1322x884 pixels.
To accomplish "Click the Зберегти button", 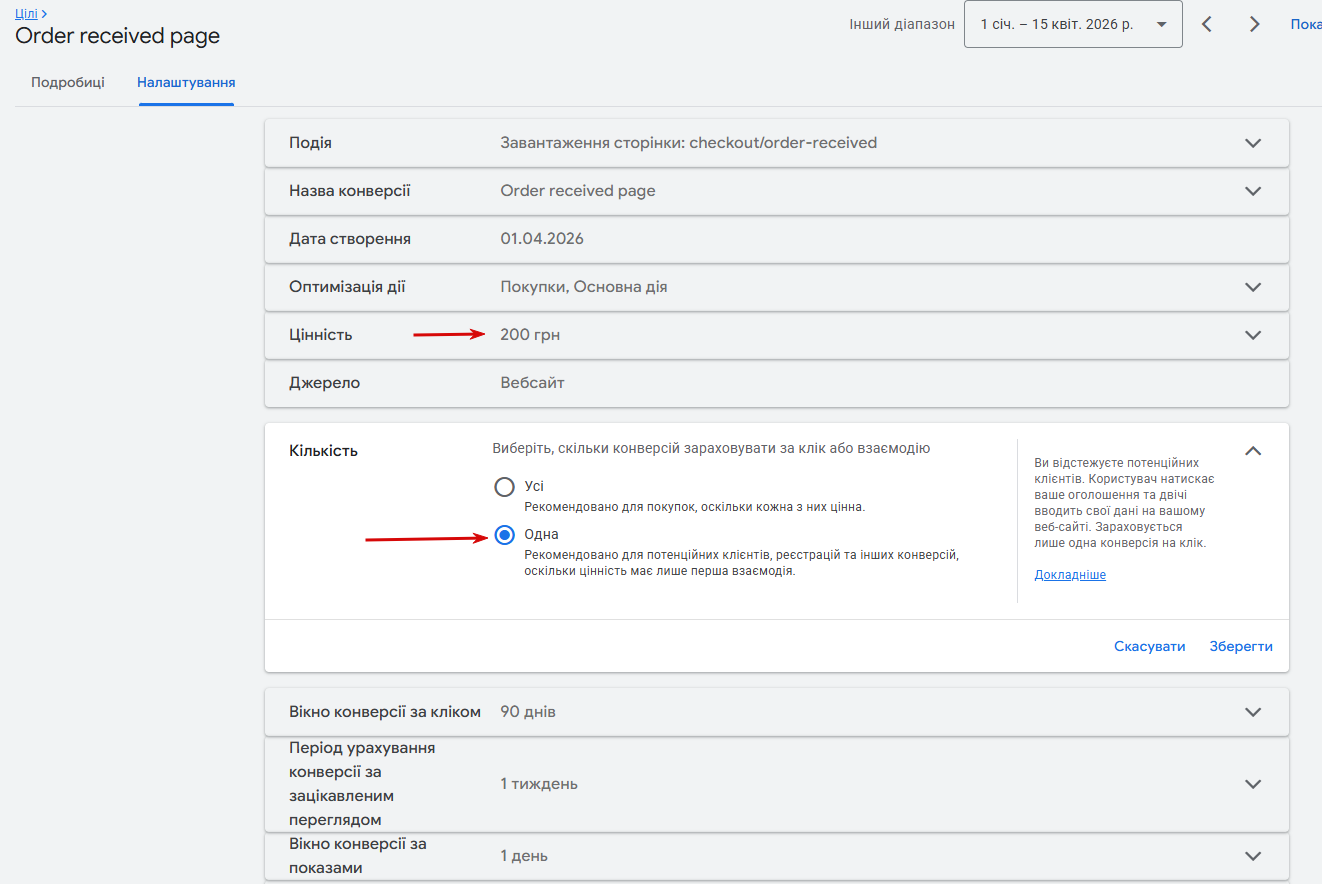I will click(x=1241, y=646).
